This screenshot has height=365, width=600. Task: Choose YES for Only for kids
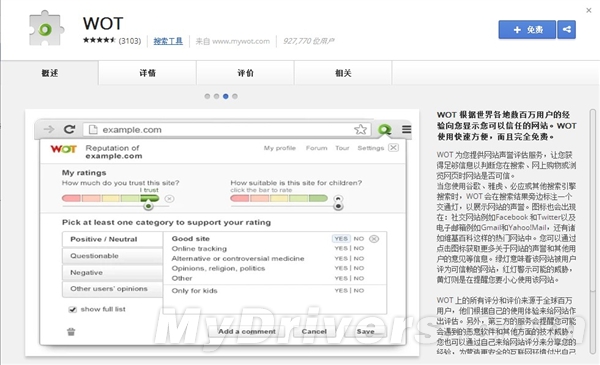click(341, 291)
